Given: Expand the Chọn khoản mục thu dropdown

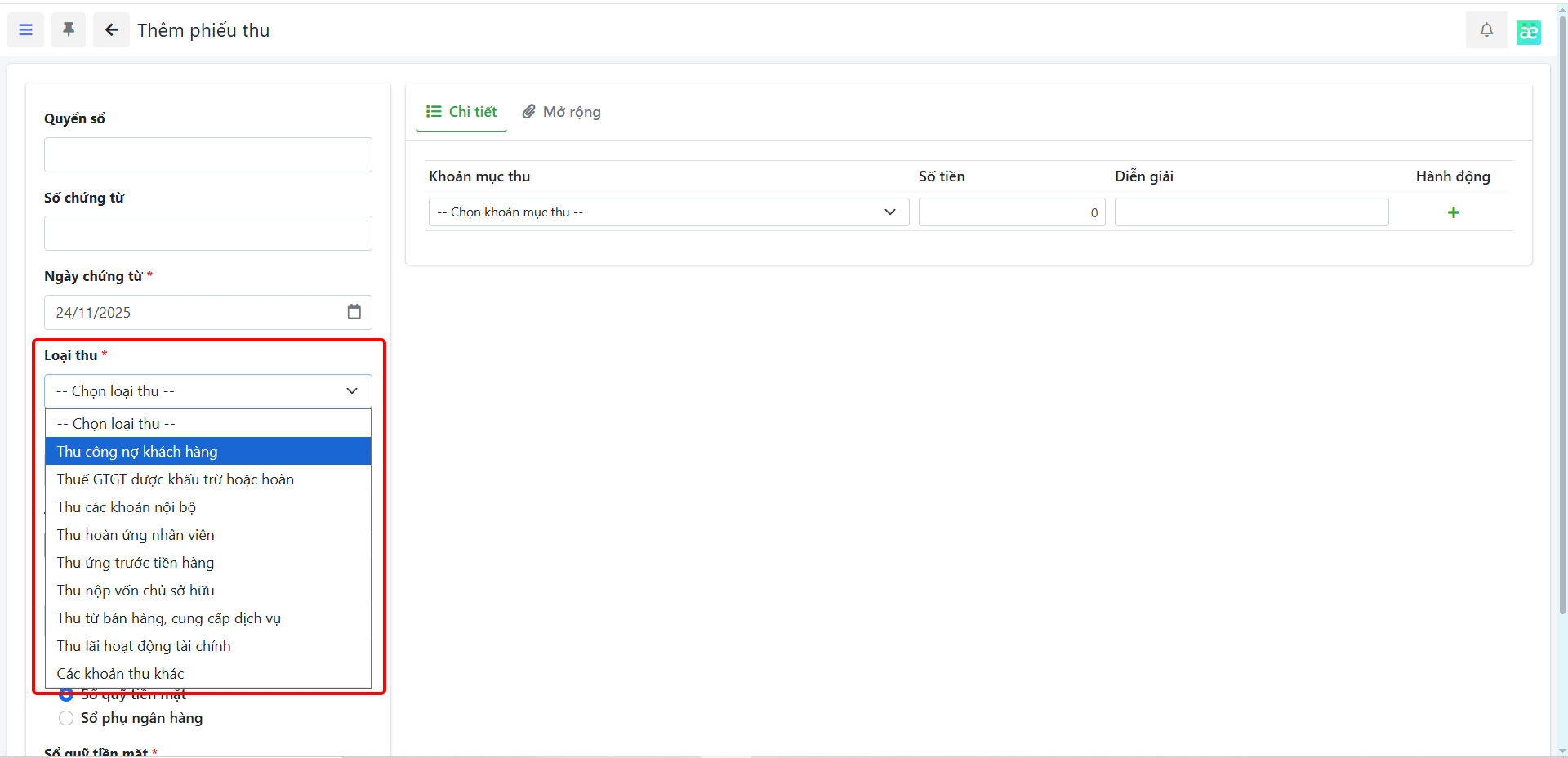Looking at the screenshot, I should pos(668,212).
